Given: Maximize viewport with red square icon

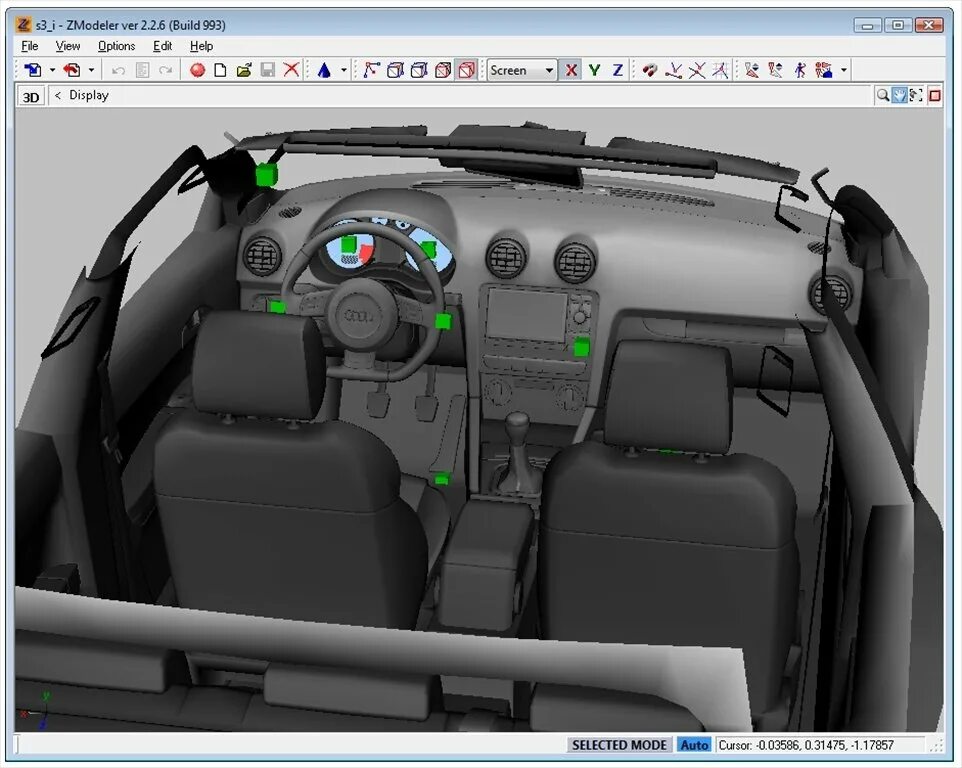Looking at the screenshot, I should click(934, 96).
